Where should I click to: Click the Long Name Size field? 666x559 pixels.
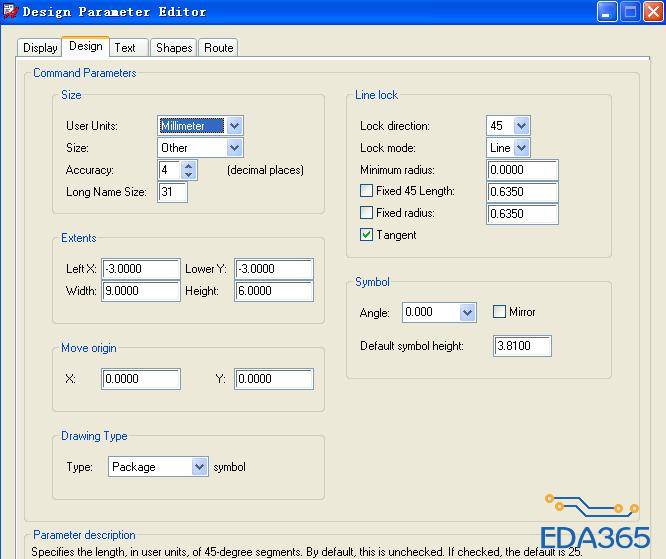pos(172,192)
